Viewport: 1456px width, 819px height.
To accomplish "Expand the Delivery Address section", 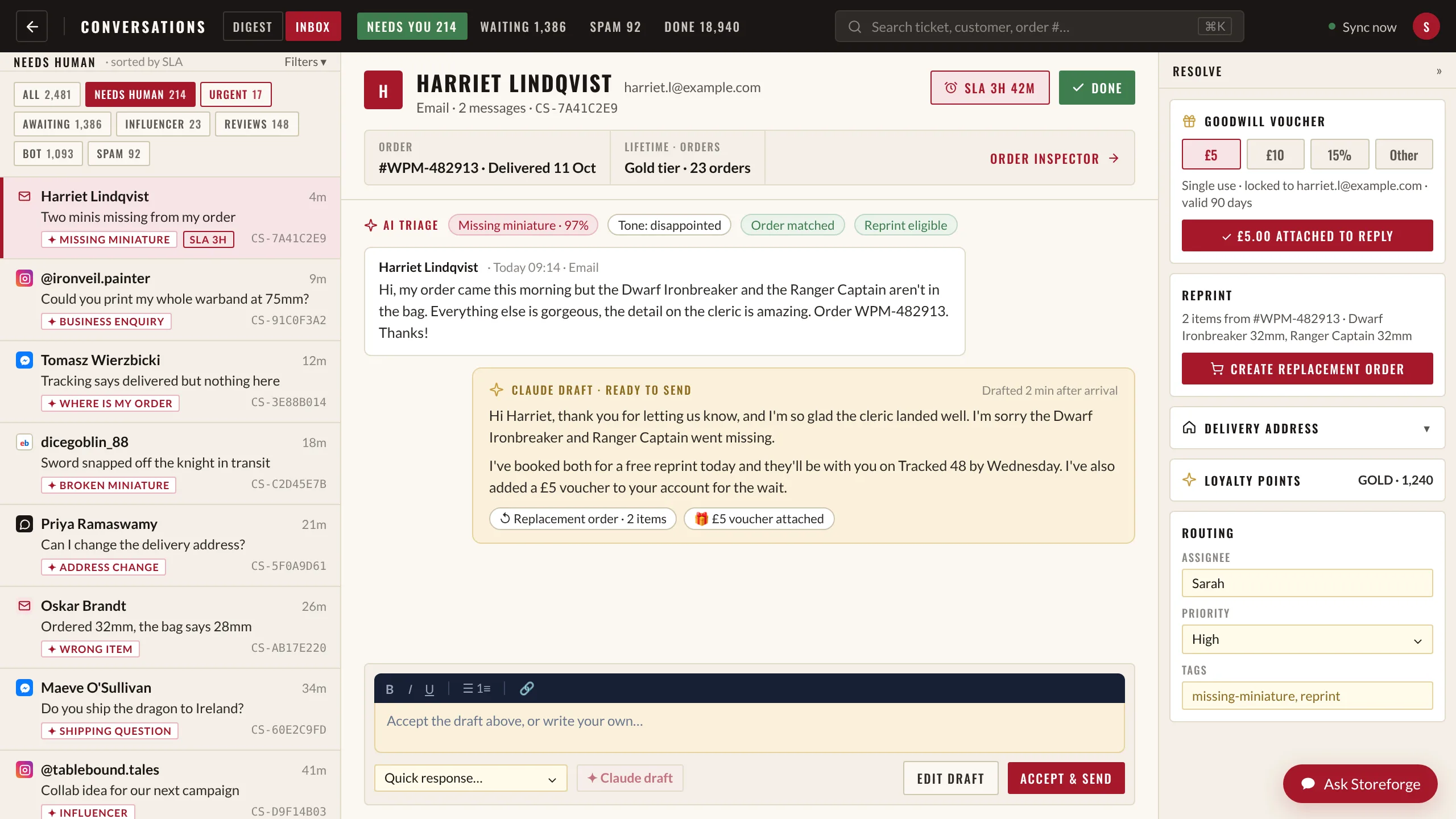I will (1307, 428).
